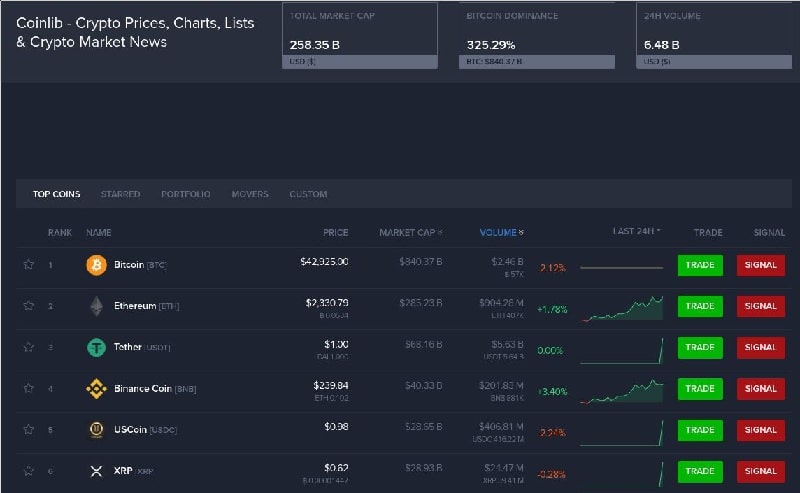Screen dimensions: 800x493
Task: Switch to the Top Coins tab
Action: coord(57,194)
